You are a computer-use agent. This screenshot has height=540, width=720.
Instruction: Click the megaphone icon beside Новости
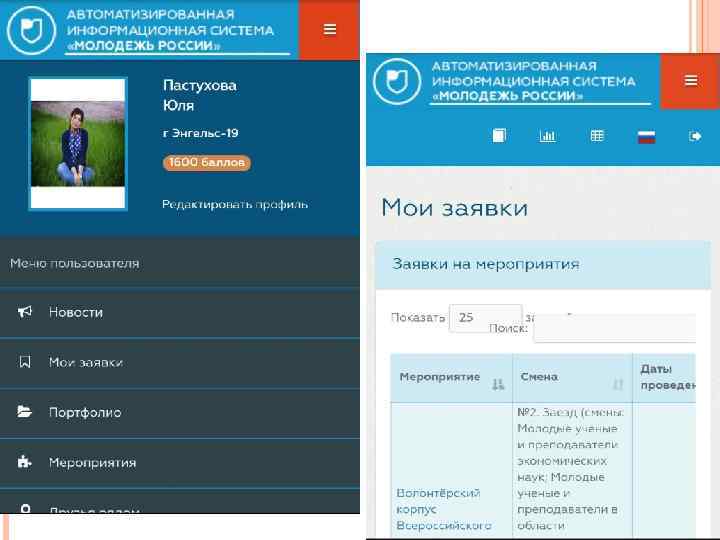pos(25,312)
